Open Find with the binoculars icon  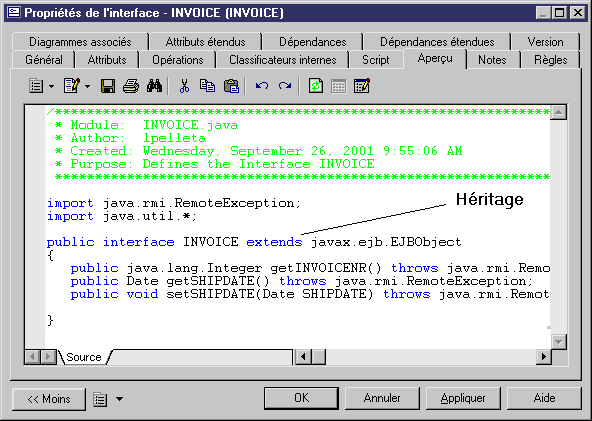tap(154, 86)
